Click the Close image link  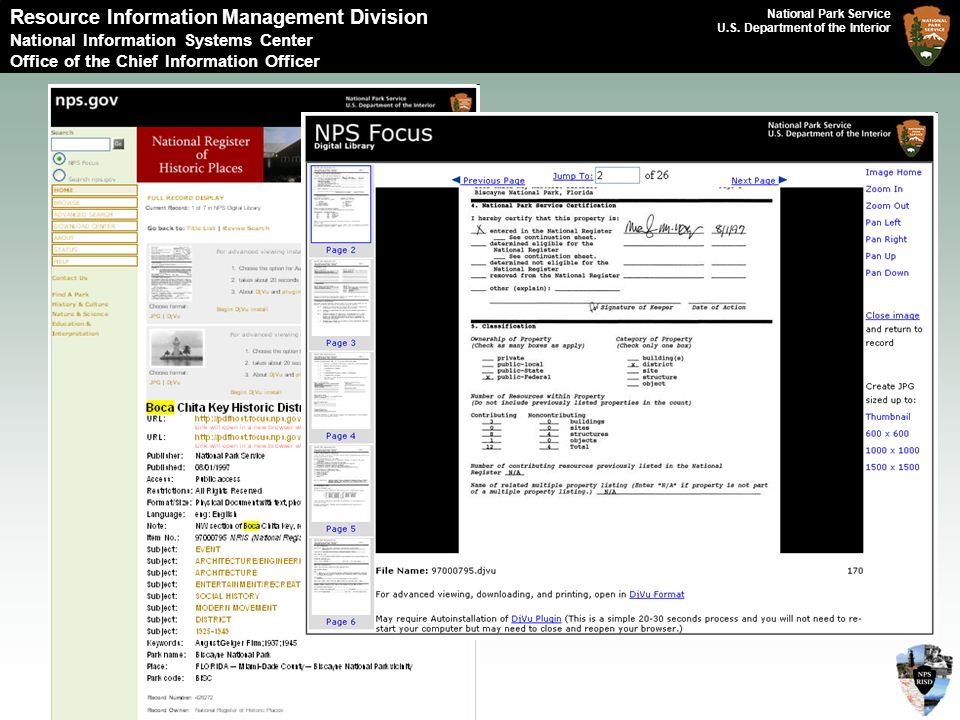(892, 316)
